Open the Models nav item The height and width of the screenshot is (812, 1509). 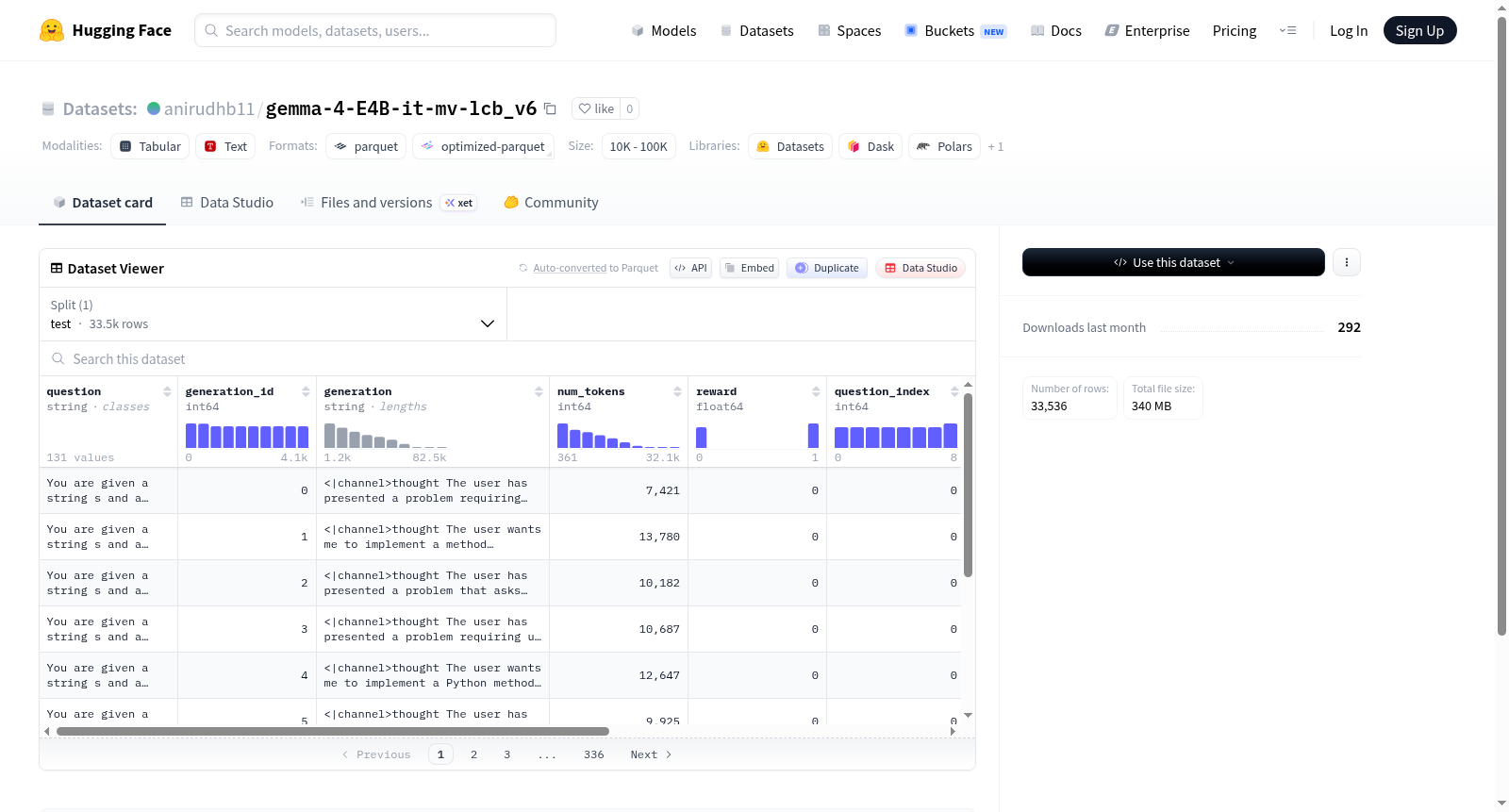[664, 30]
